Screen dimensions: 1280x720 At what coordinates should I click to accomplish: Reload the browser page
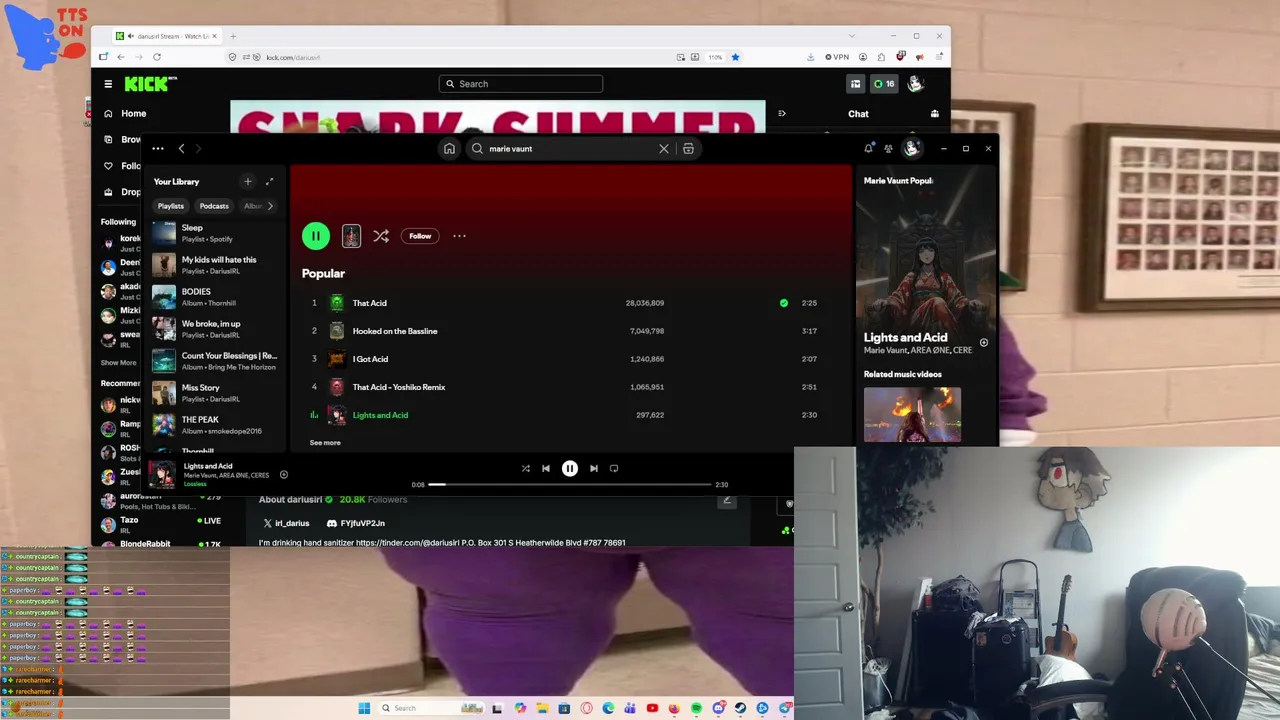tap(157, 57)
